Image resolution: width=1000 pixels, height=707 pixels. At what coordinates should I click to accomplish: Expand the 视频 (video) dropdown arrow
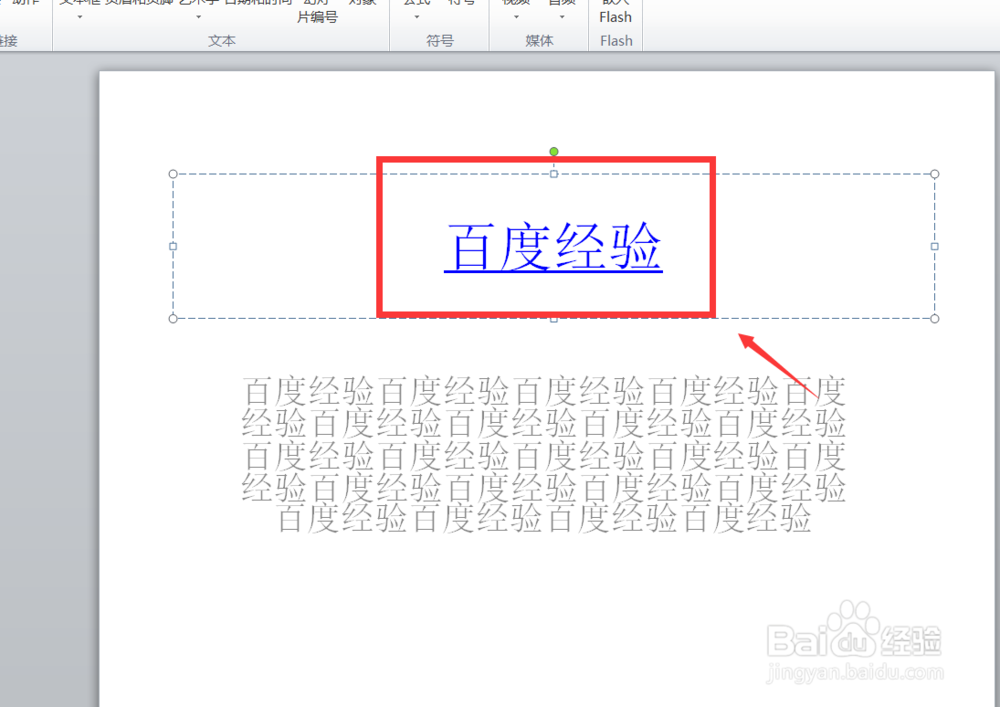(516, 17)
